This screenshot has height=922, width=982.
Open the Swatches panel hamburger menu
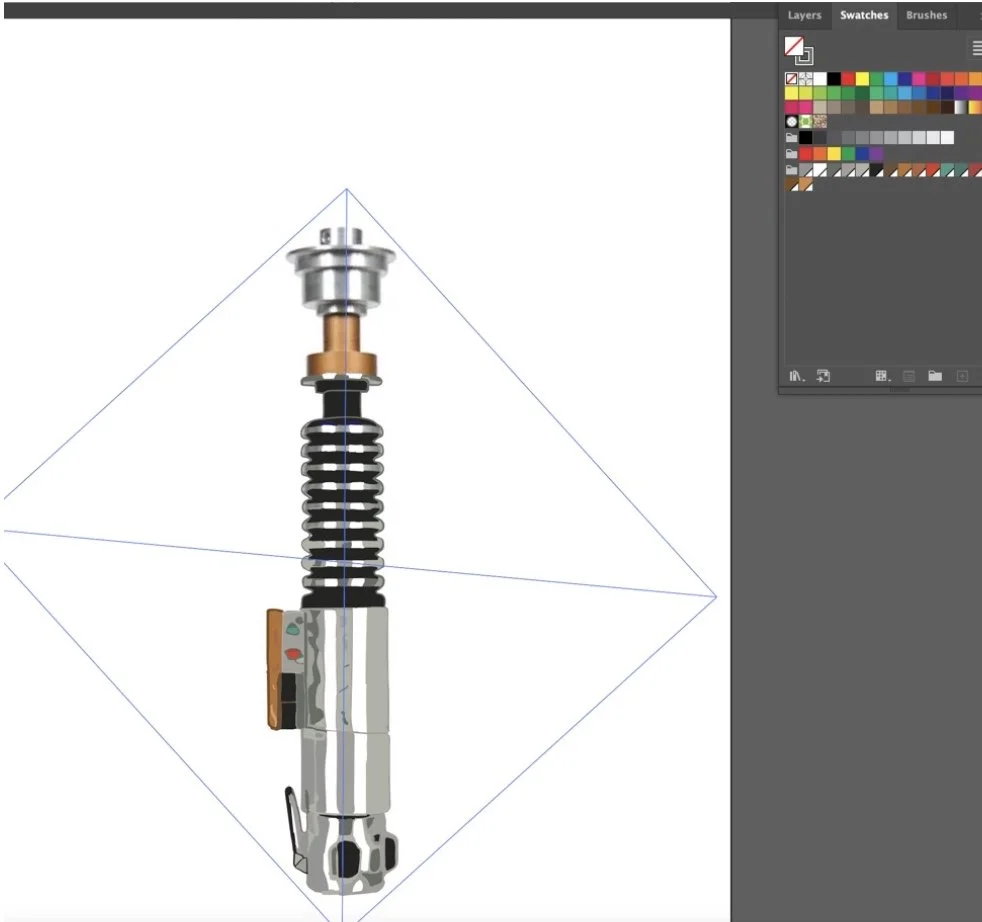point(976,48)
